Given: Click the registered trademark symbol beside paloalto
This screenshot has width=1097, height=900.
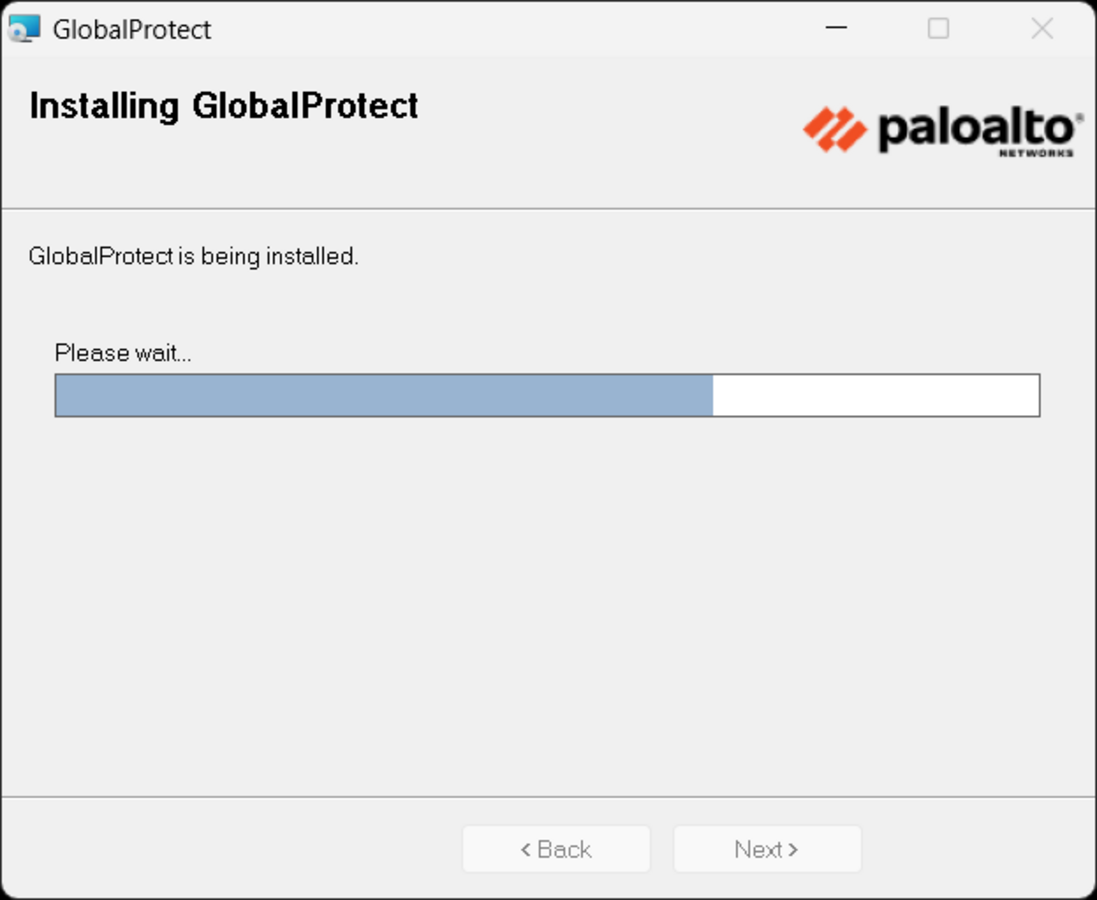Looking at the screenshot, I should (x=1080, y=117).
